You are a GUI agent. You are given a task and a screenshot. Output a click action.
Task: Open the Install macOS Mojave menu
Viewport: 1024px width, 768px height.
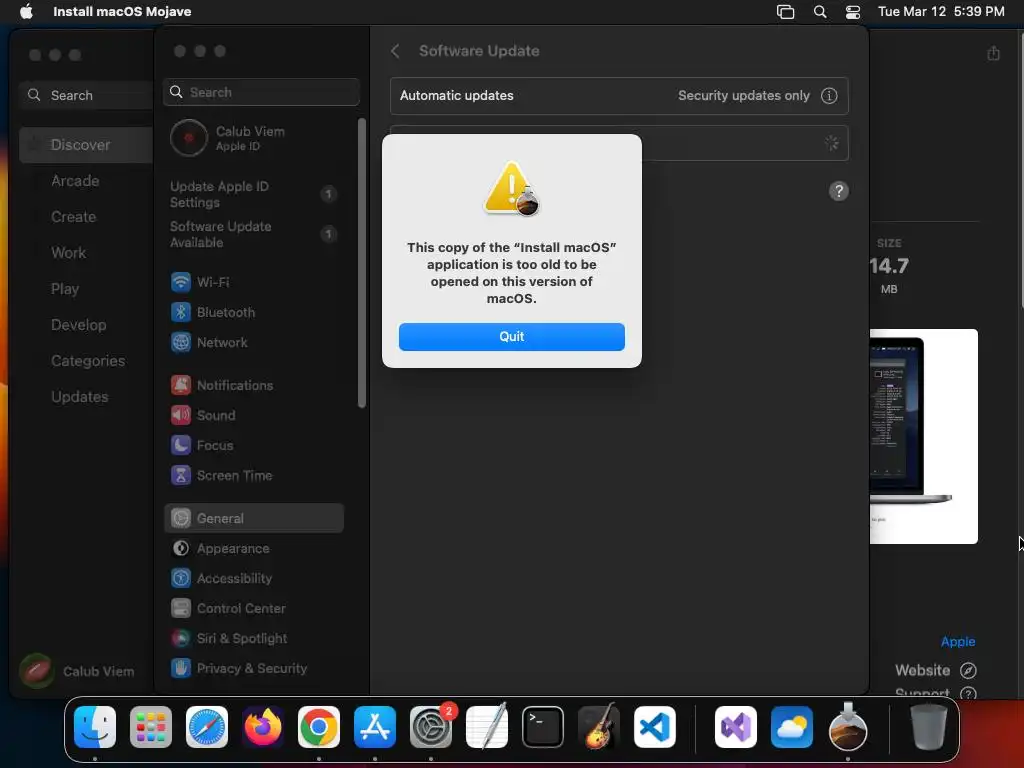point(122,11)
